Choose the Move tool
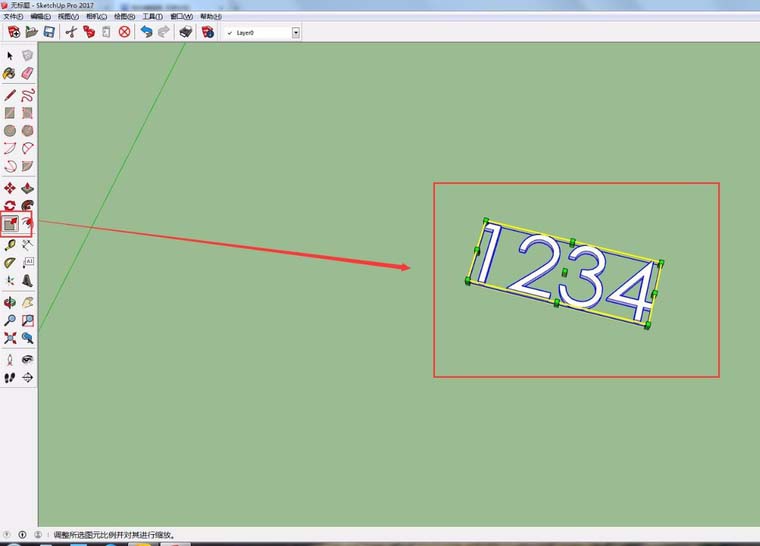This screenshot has height=546, width=760. click(10, 187)
